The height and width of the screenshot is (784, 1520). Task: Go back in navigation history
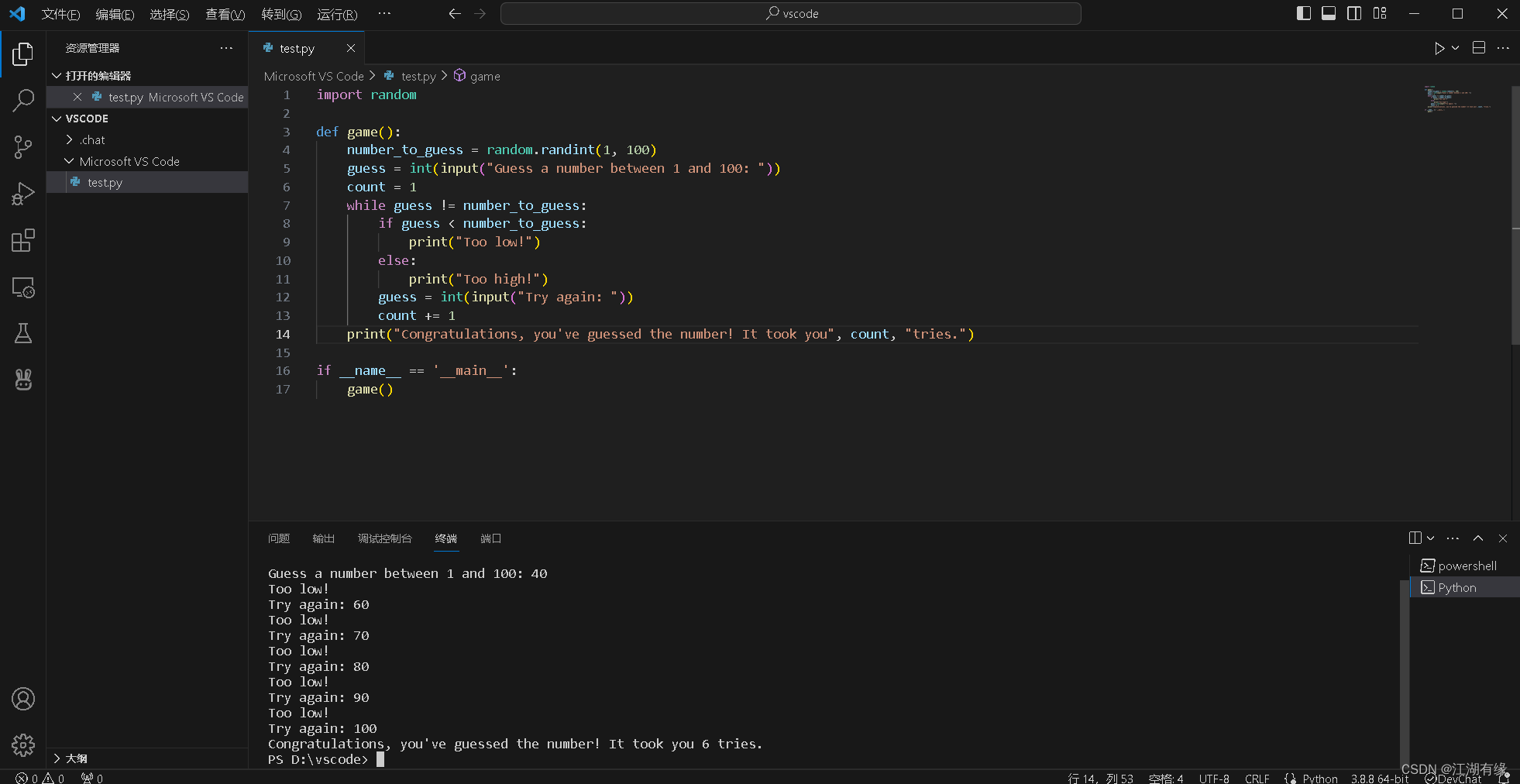coord(455,14)
